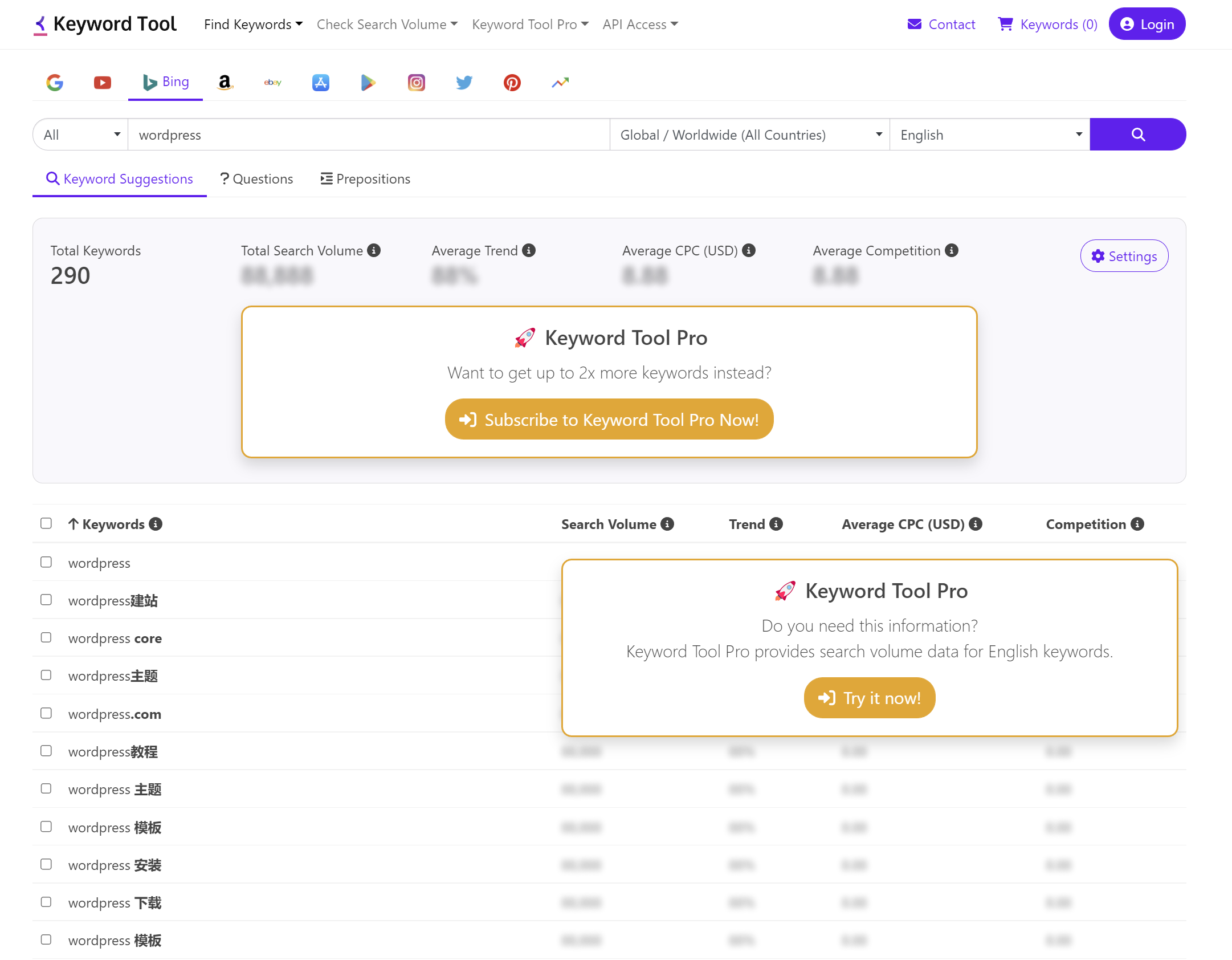Viewport: 1232px width, 960px height.
Task: Click info icon beside Search Volume column
Action: click(x=667, y=524)
